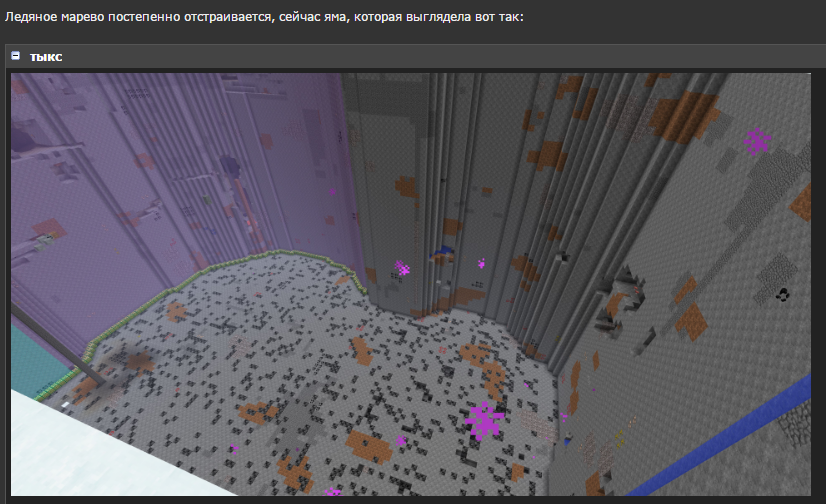Click the text "Ледяное марево постепенно отстраивается"

139,17
